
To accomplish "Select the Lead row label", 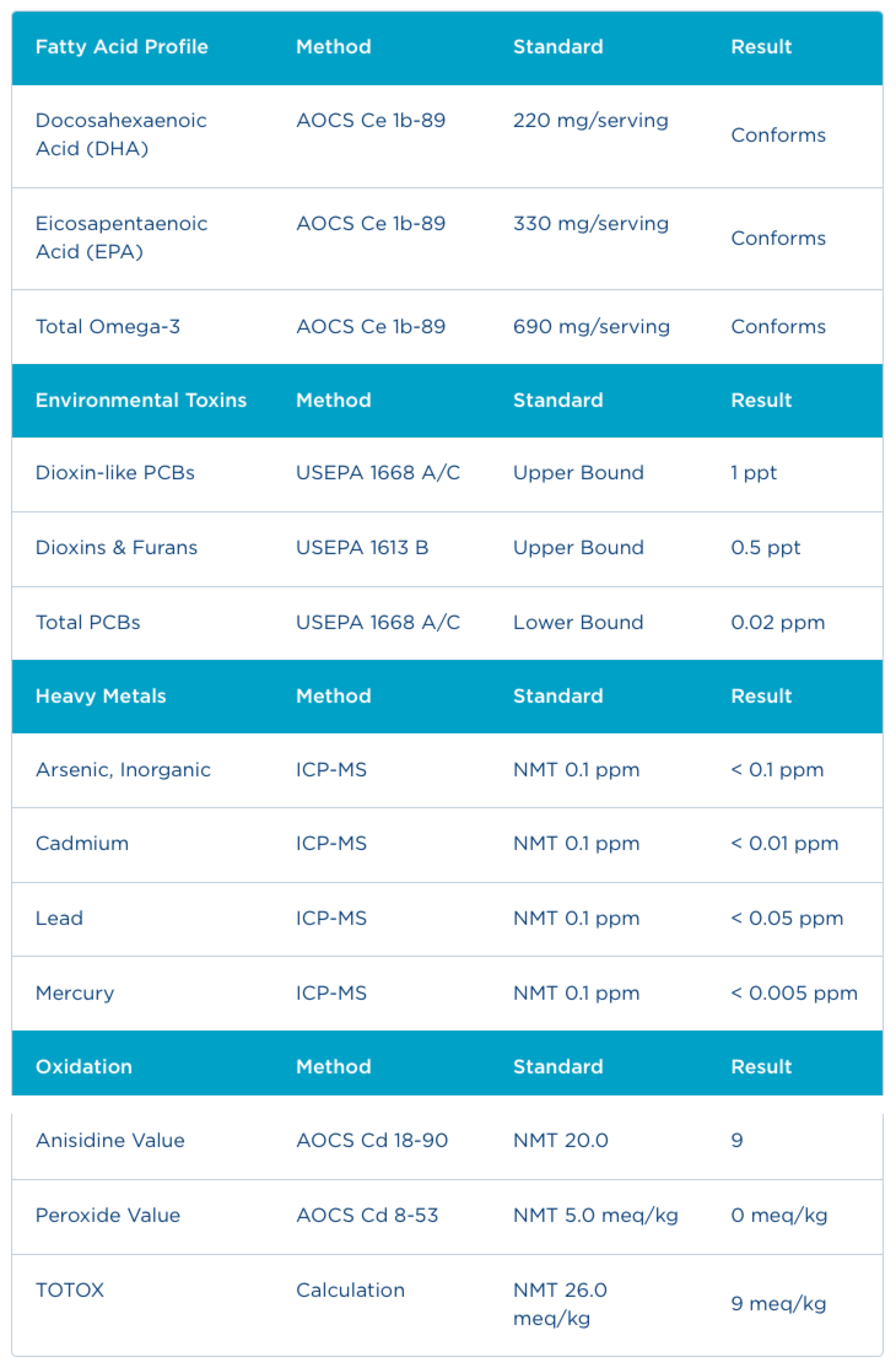I will tap(60, 919).
